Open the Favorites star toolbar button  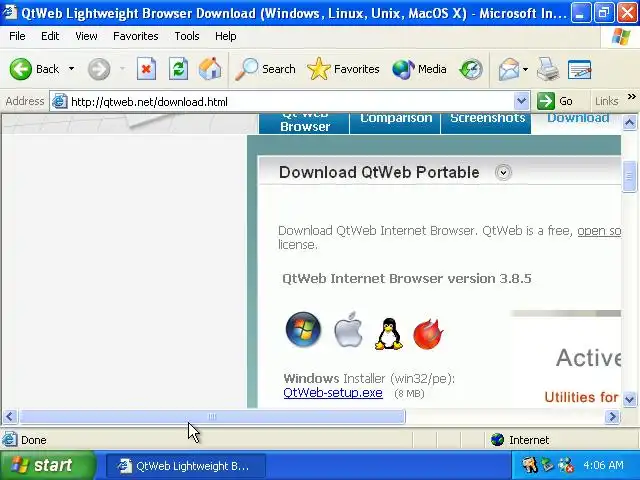[343, 69]
